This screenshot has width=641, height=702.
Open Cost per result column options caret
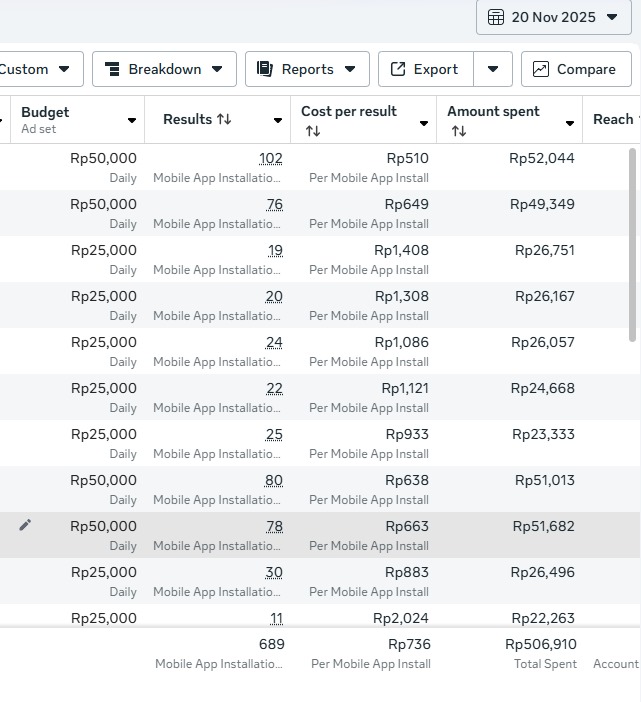[x=424, y=123]
